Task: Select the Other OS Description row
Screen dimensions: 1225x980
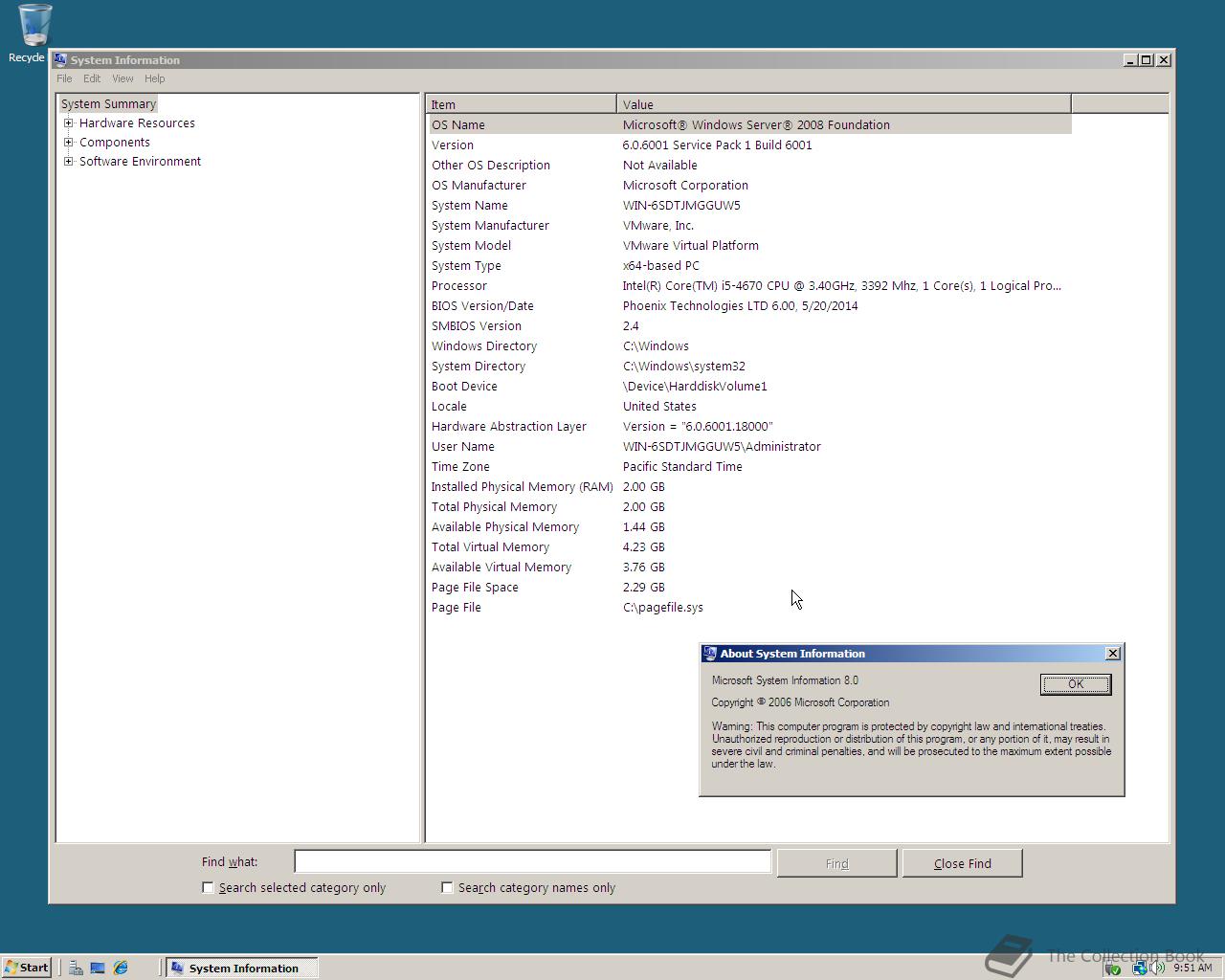Action: 749,165
